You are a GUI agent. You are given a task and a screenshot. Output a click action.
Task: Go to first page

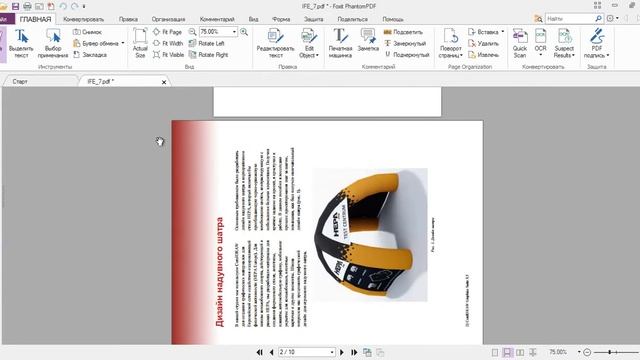click(x=259, y=352)
